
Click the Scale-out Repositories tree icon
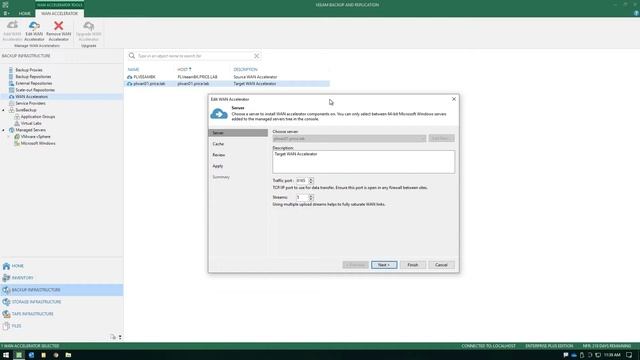(x=11, y=90)
